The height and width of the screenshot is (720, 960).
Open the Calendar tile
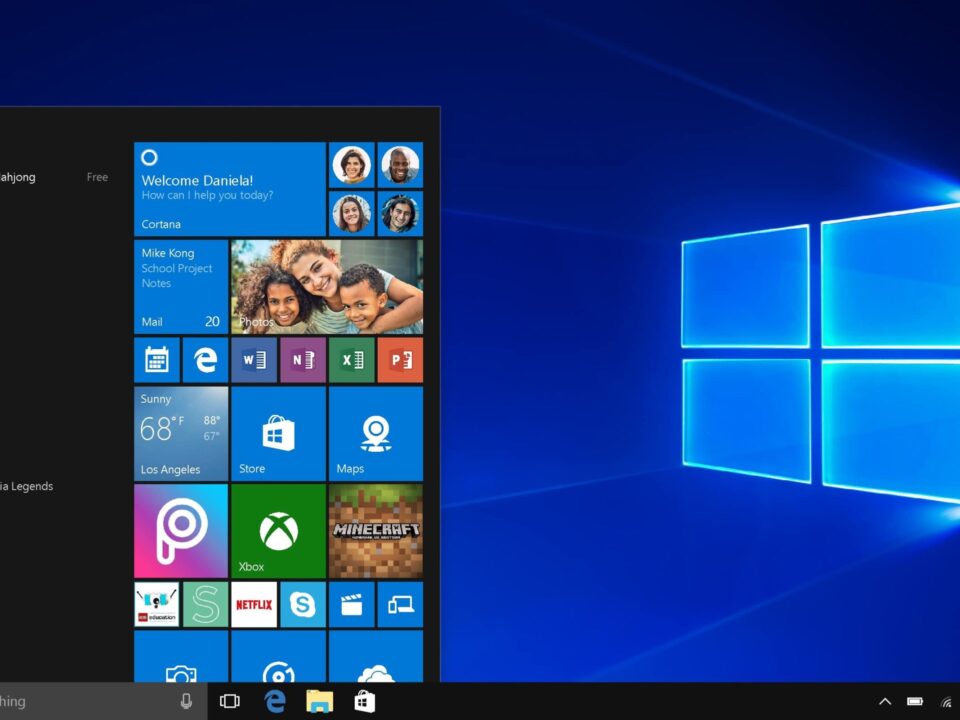pyautogui.click(x=156, y=360)
